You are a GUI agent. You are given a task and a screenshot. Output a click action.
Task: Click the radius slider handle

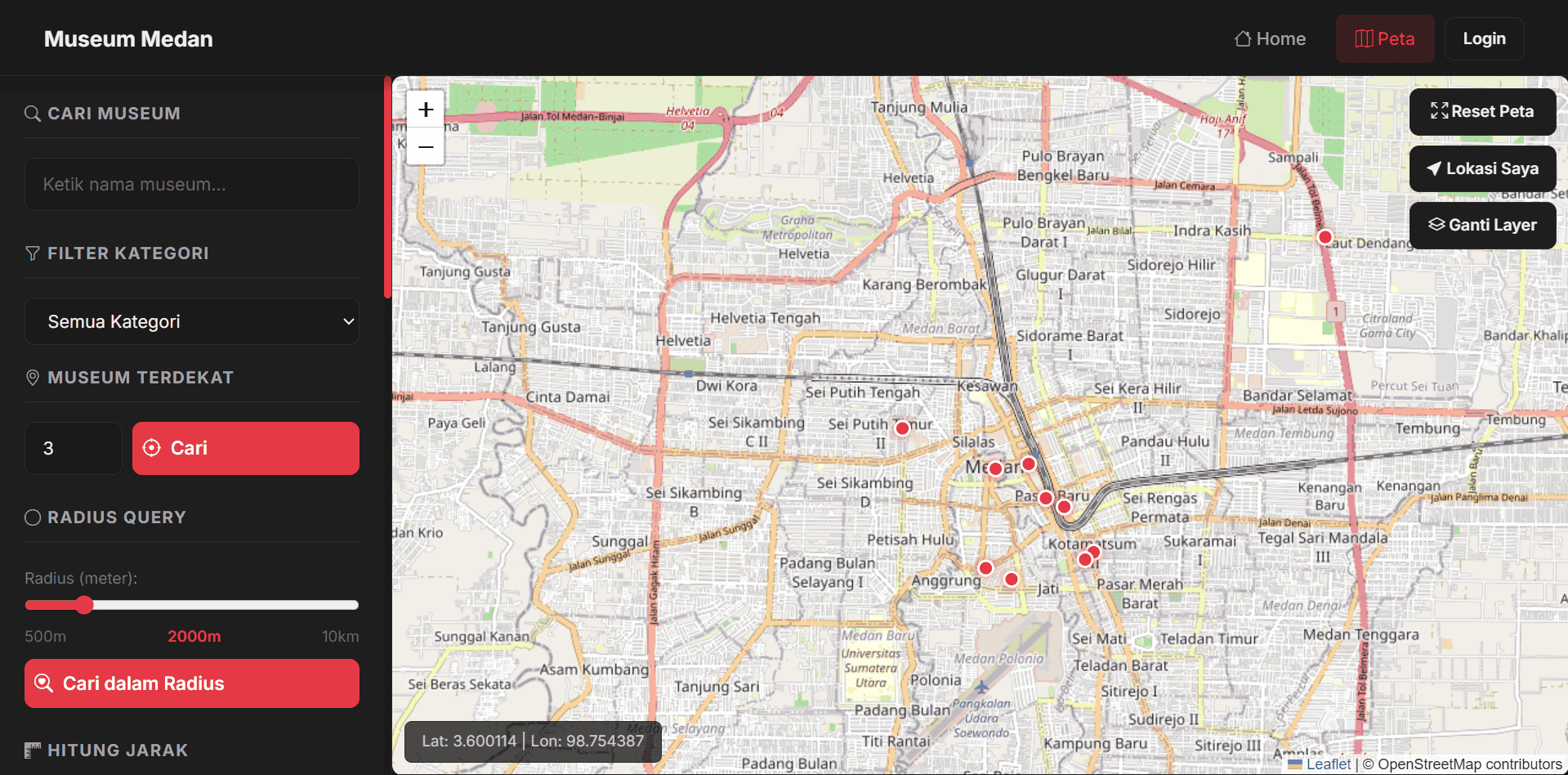(84, 605)
